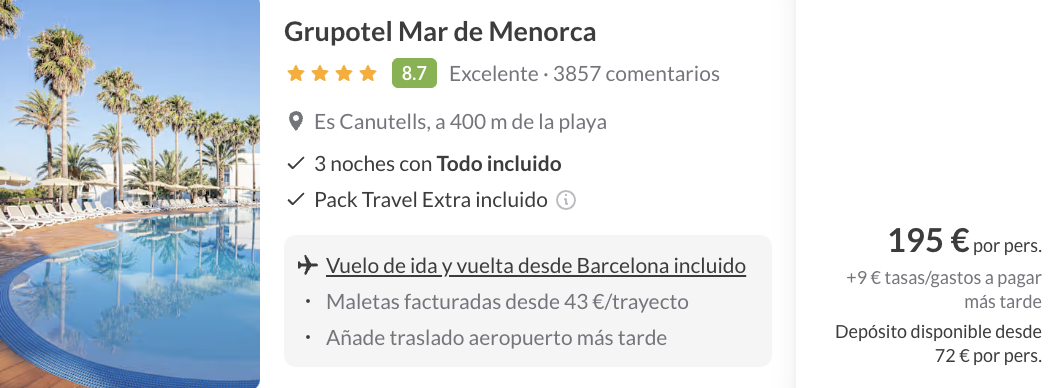The height and width of the screenshot is (388, 1062).
Task: Click the location pin icon
Action: [x=295, y=122]
